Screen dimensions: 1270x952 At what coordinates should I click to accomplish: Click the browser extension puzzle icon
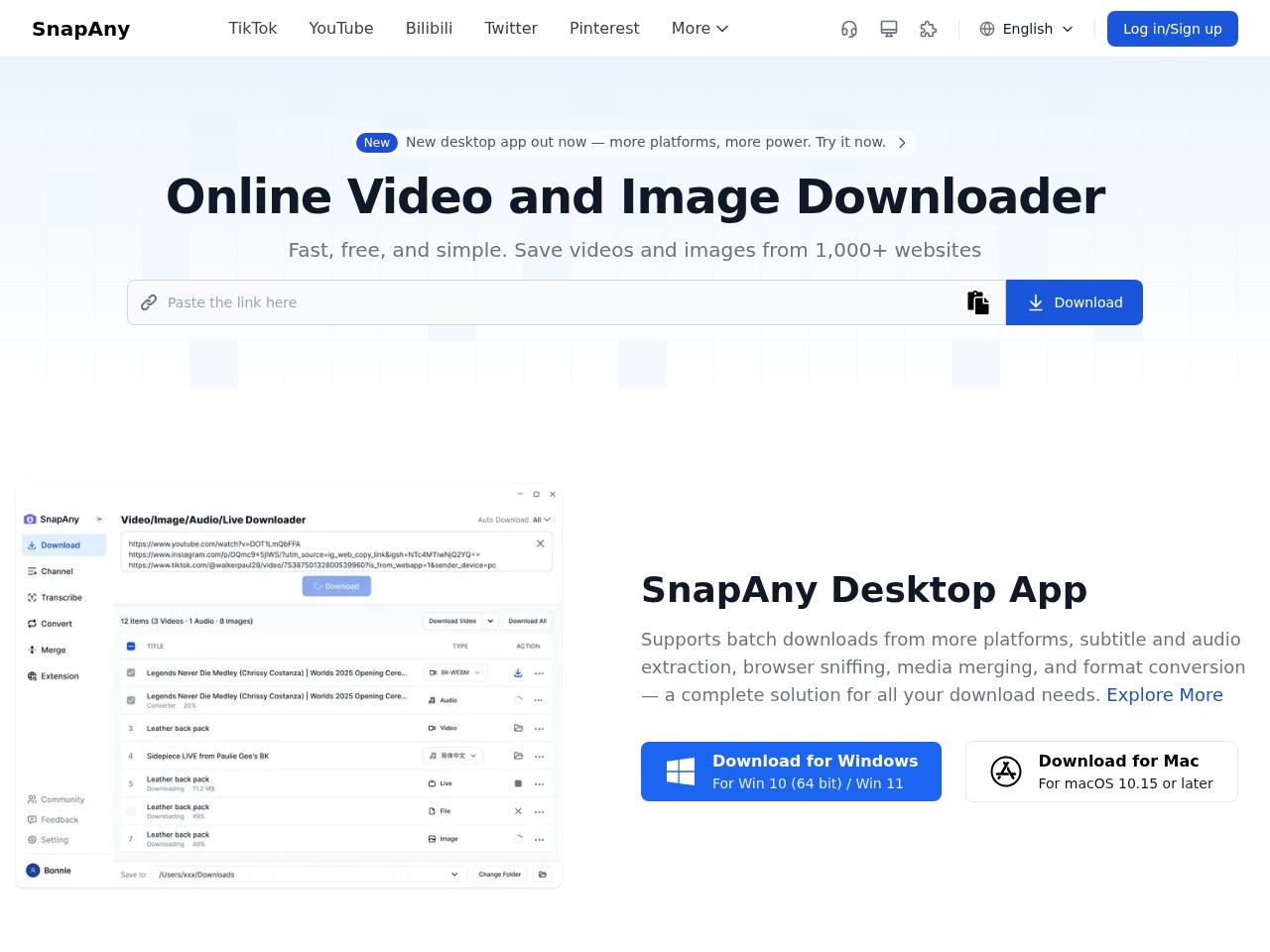coord(929,29)
